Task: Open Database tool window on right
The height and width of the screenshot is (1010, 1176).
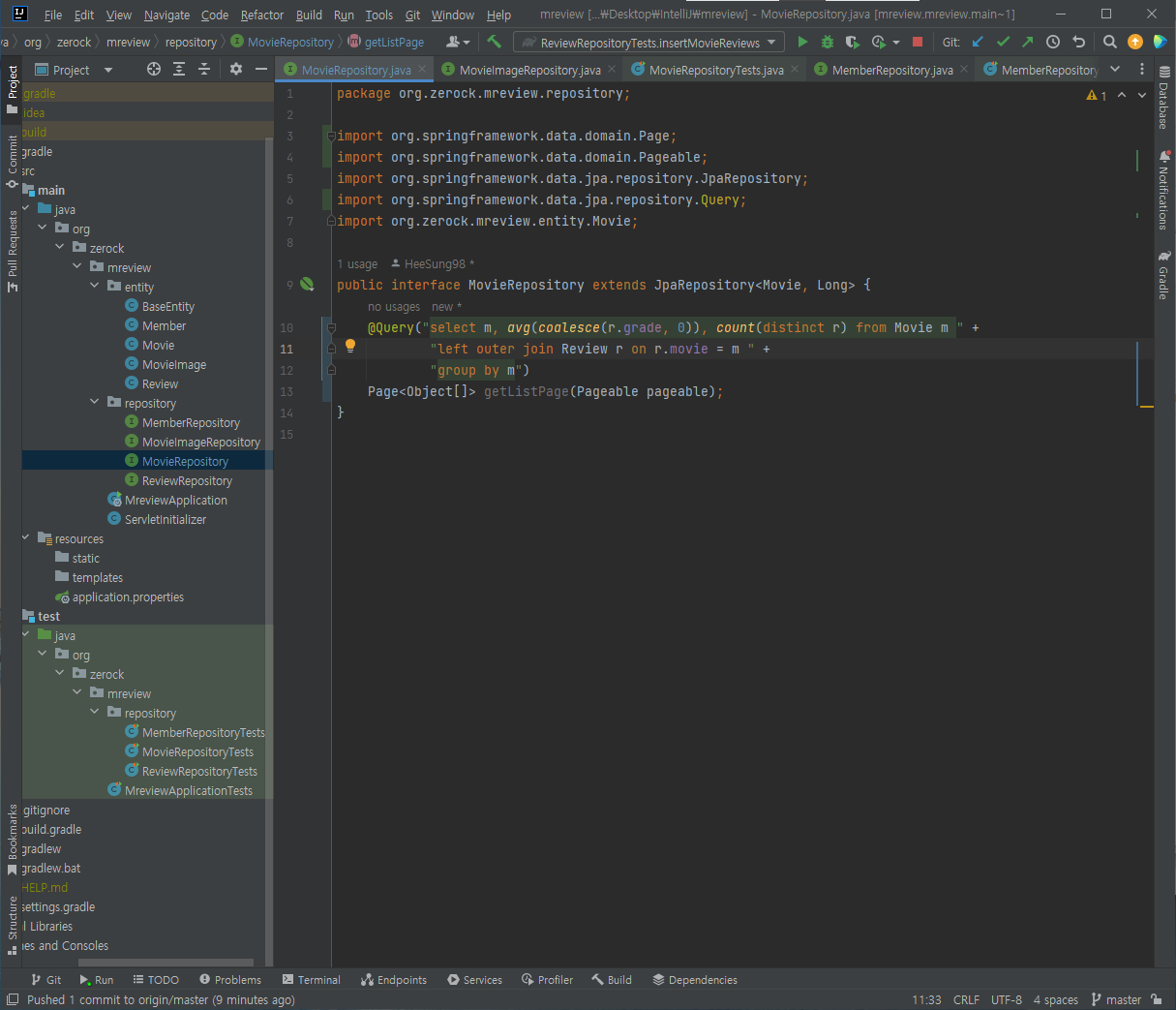Action: pyautogui.click(x=1163, y=99)
